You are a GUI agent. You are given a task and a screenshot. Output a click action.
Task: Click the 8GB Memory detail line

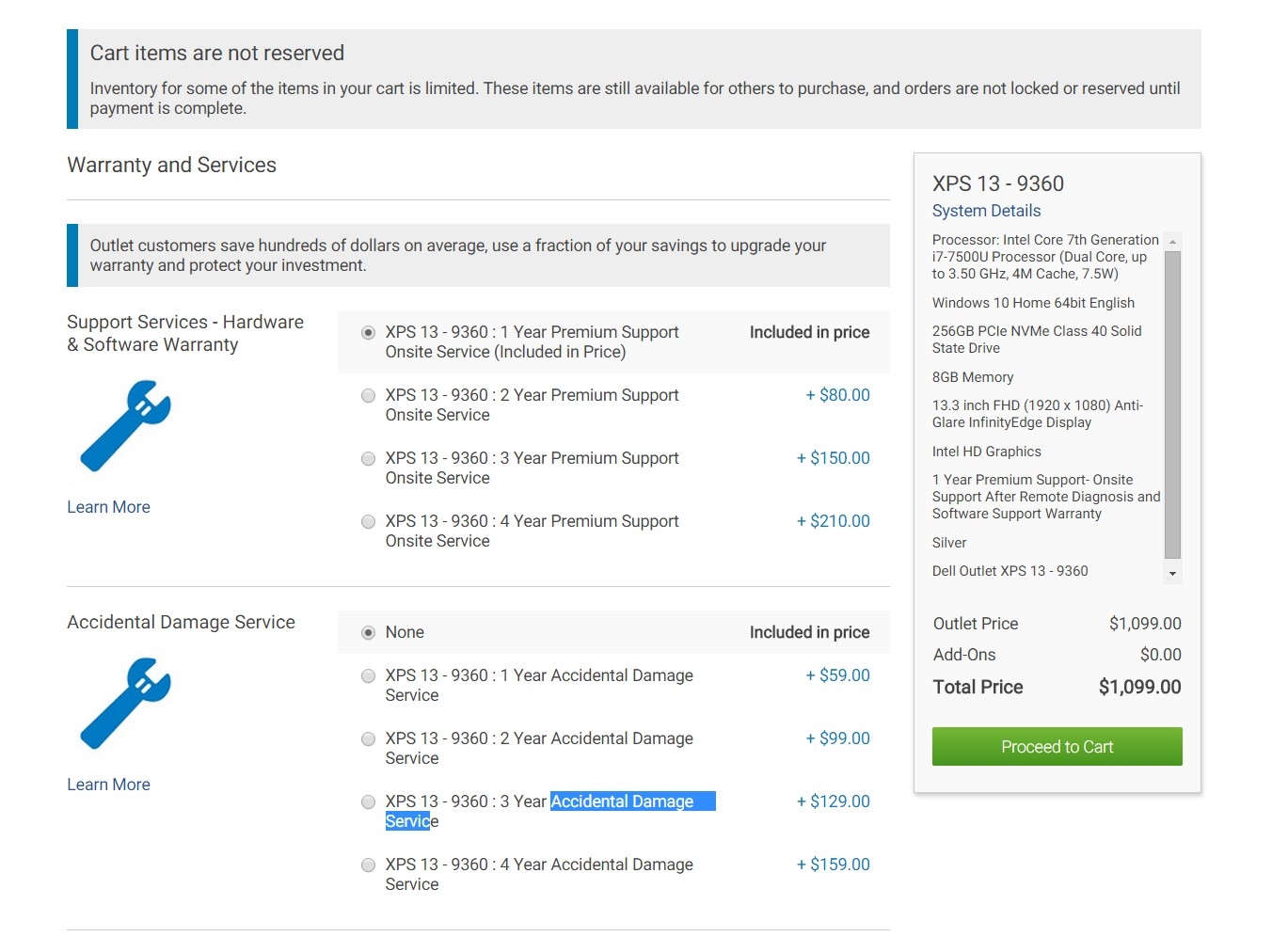tap(973, 377)
